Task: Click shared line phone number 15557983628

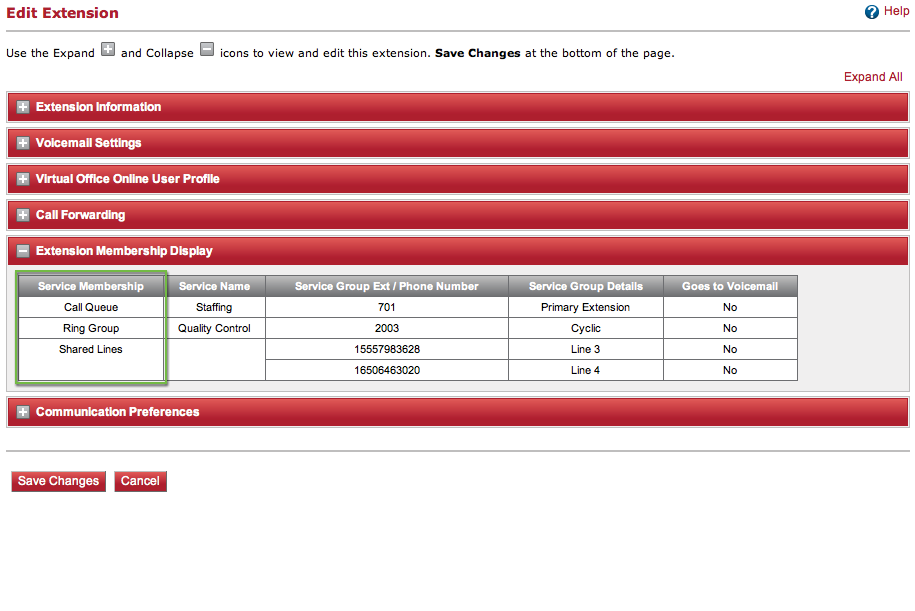Action: 387,349
